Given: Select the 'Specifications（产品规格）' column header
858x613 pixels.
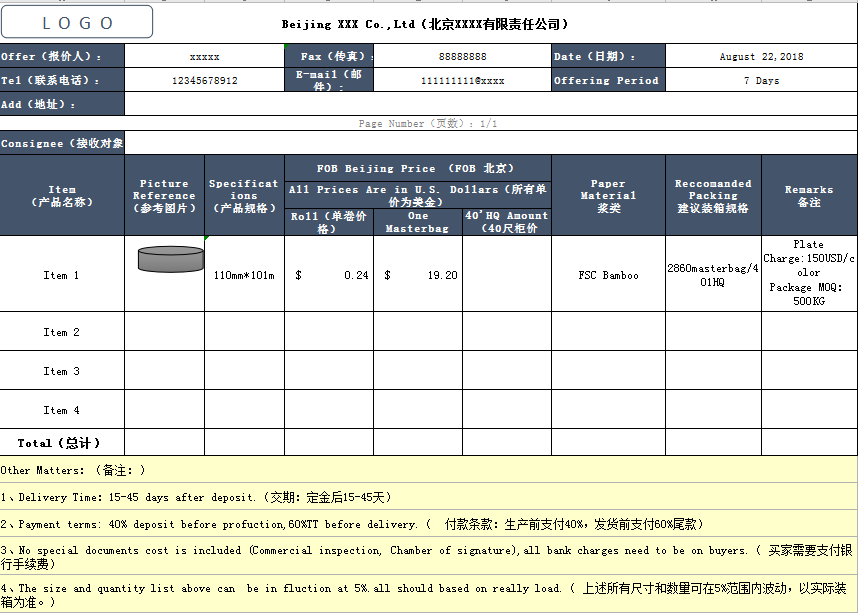Looking at the screenshot, I should 244,195.
